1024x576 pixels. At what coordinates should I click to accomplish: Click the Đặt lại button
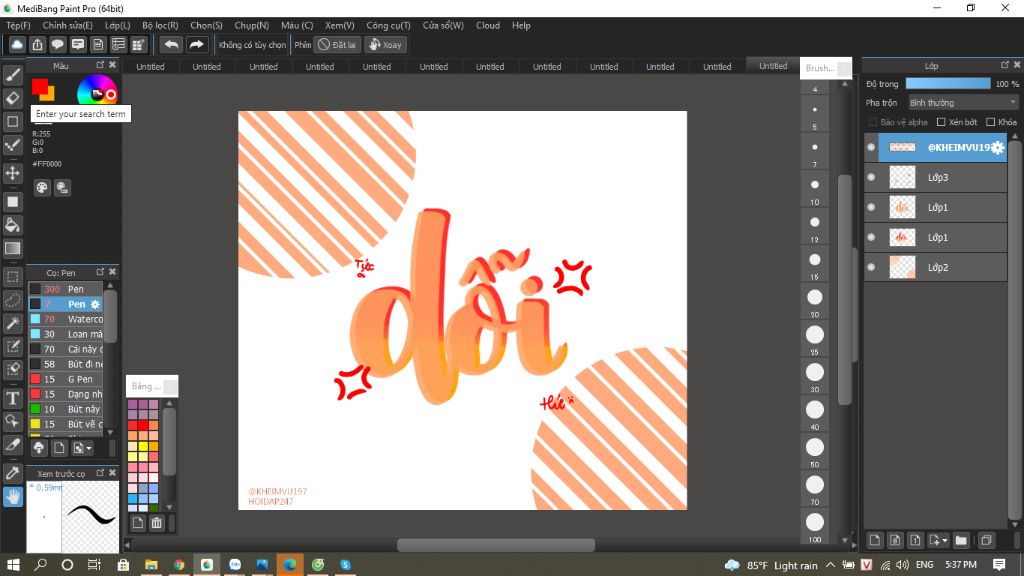click(337, 44)
